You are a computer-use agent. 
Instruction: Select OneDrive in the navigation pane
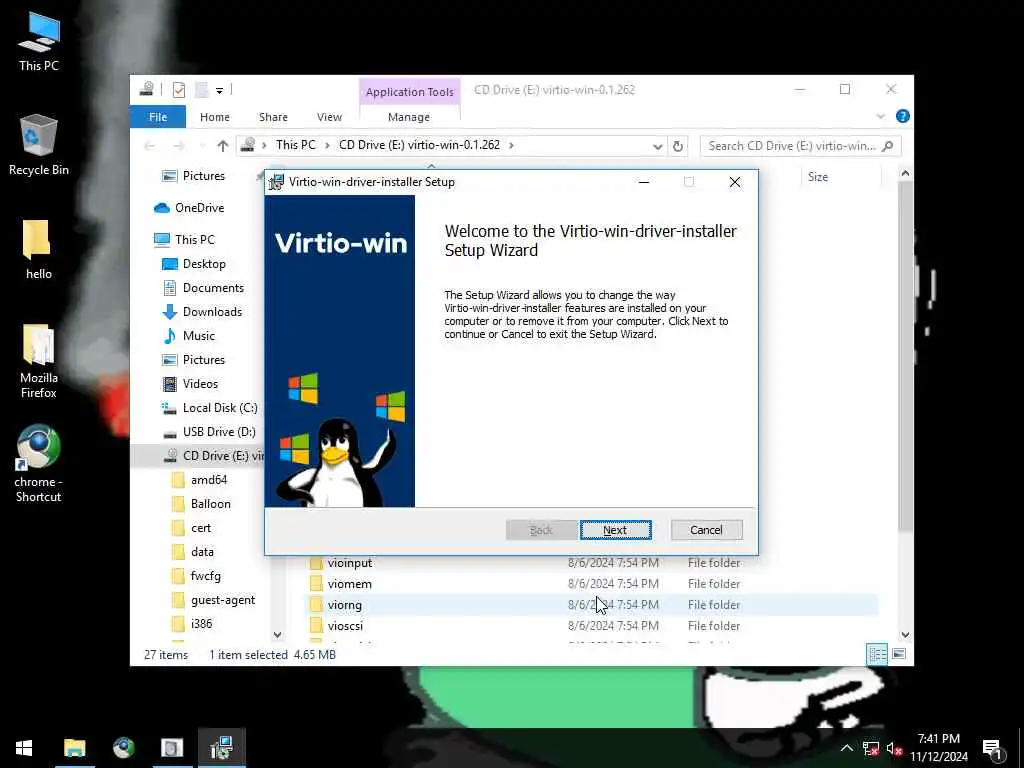point(199,208)
